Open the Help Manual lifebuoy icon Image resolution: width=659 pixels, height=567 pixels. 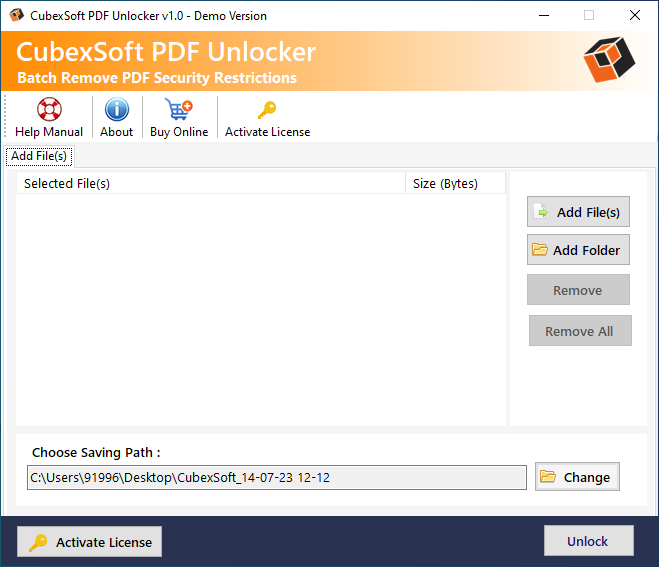[49, 110]
